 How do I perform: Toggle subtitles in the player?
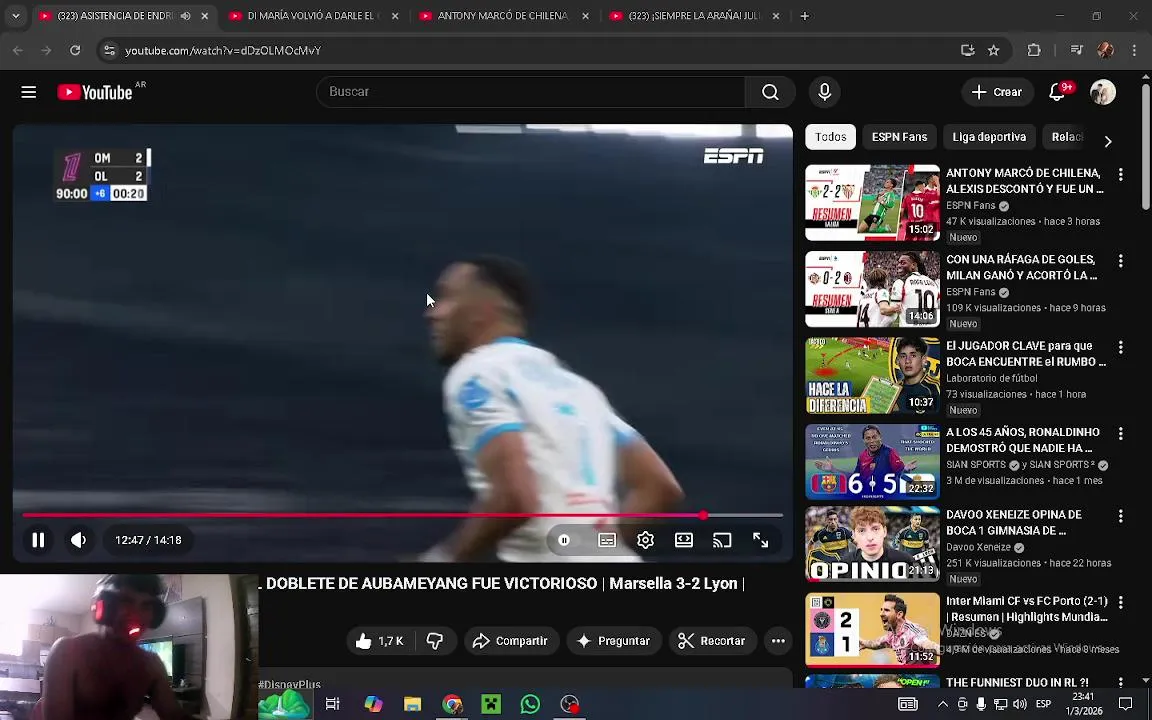click(x=607, y=540)
